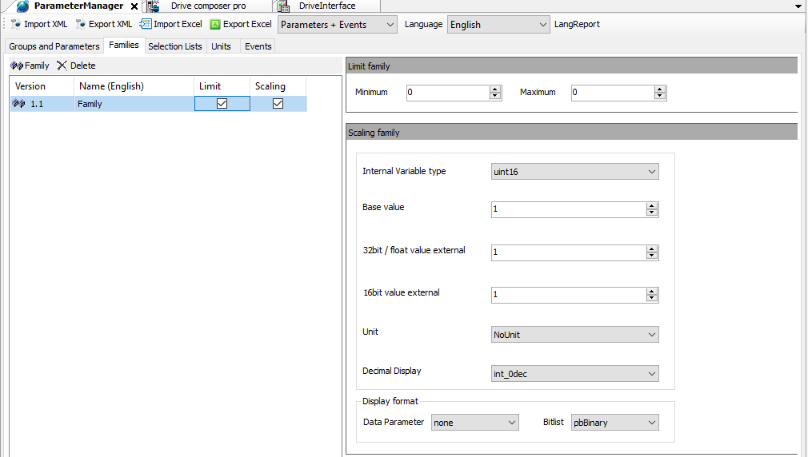Click the add Family icon
The image size is (808, 457).
pos(17,65)
